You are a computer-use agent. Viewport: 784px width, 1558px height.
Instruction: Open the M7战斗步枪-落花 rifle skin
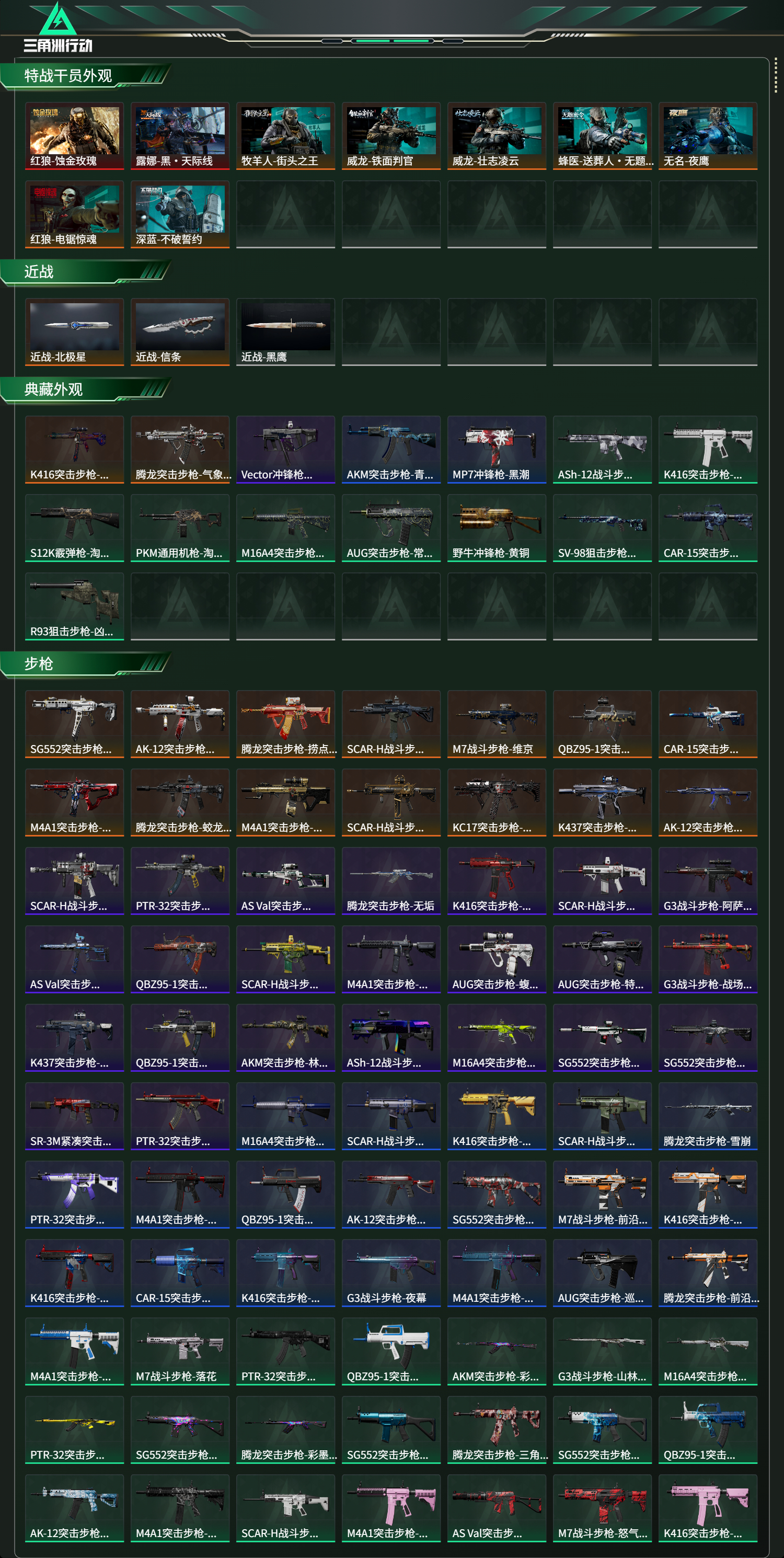pyautogui.click(x=180, y=1351)
